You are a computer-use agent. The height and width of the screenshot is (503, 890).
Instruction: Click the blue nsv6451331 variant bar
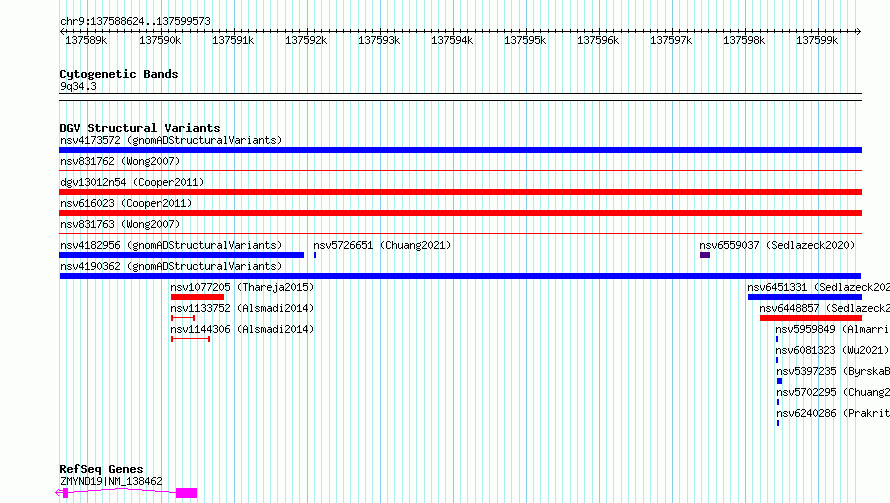tap(805, 297)
